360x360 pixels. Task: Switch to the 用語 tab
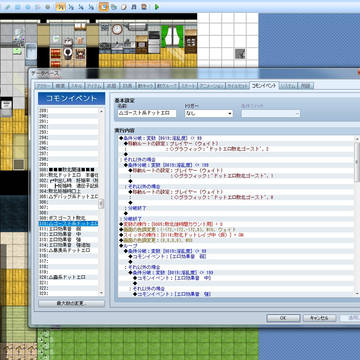pos(306,86)
